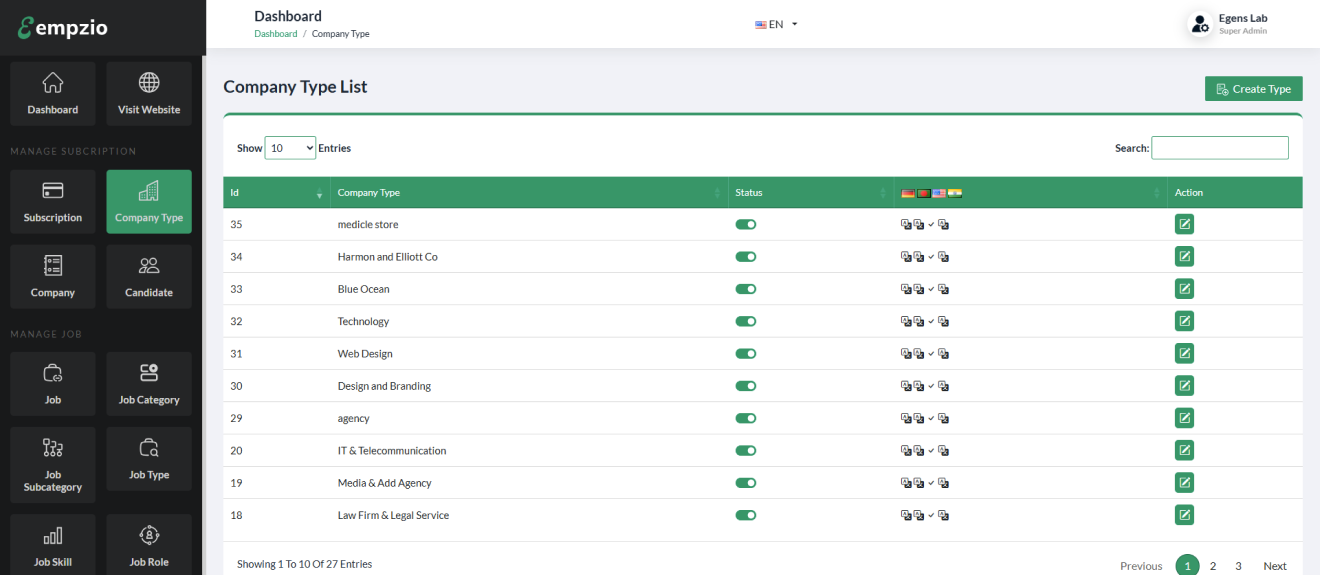Click German translate icon for agency row

coord(906,419)
